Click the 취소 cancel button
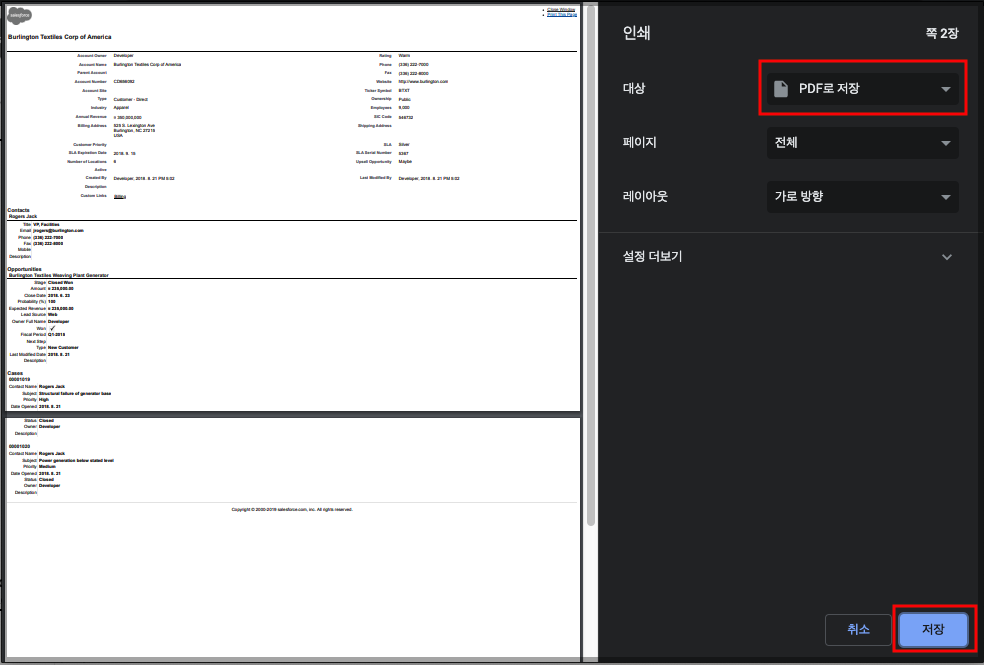This screenshot has height=665, width=984. click(x=858, y=629)
